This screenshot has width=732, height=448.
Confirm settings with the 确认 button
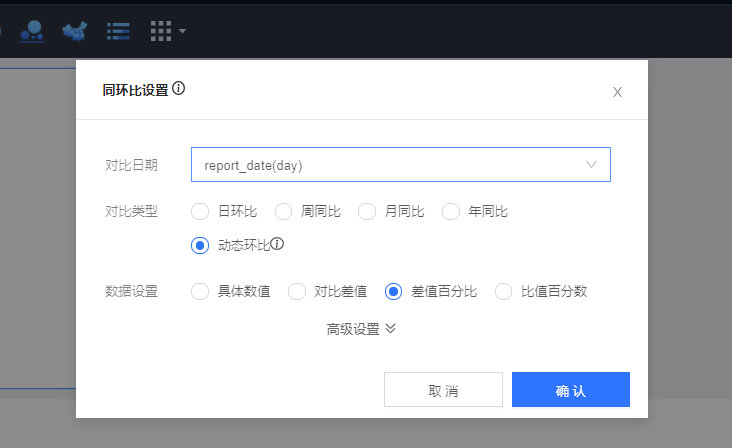[x=570, y=390]
